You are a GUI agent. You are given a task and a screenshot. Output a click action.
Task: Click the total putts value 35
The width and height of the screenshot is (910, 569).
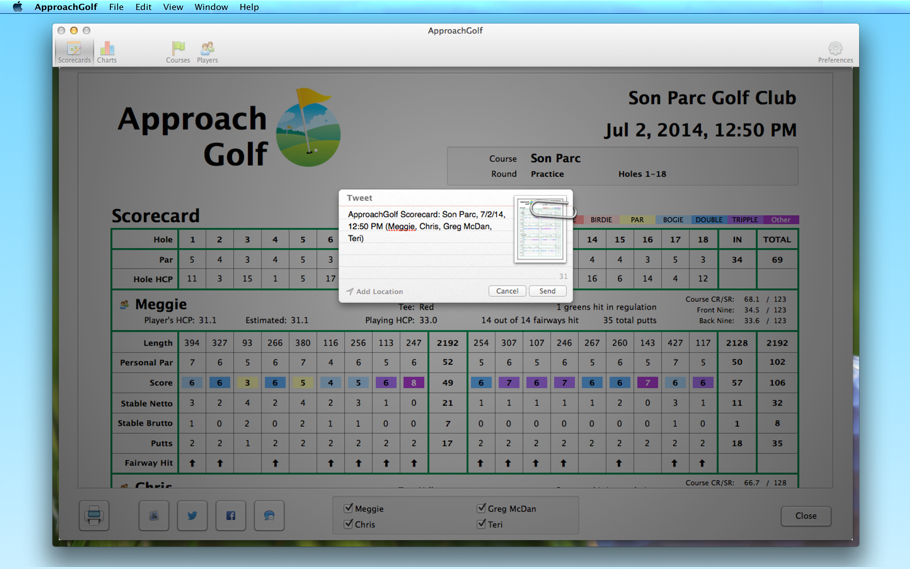(777, 443)
